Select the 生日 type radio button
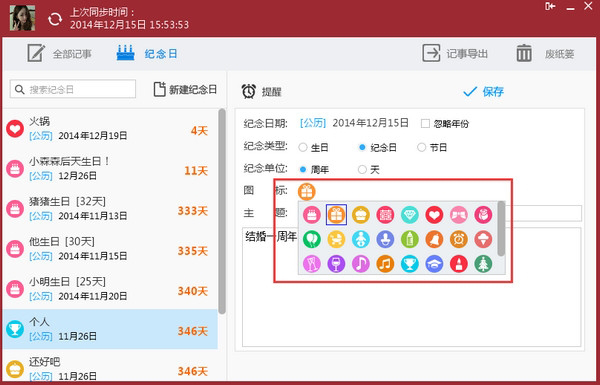 [x=303, y=147]
